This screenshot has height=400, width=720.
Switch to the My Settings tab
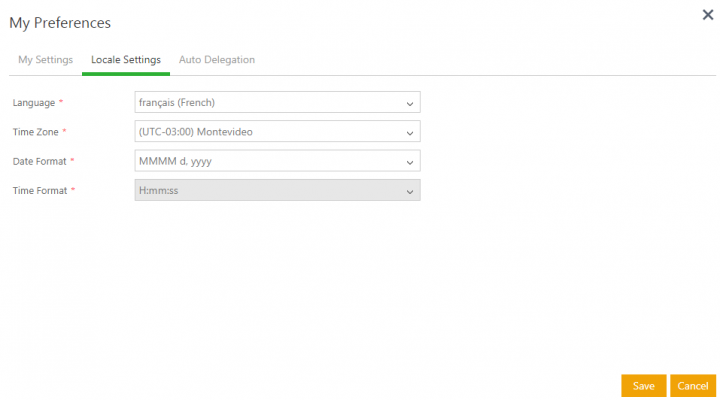point(45,60)
